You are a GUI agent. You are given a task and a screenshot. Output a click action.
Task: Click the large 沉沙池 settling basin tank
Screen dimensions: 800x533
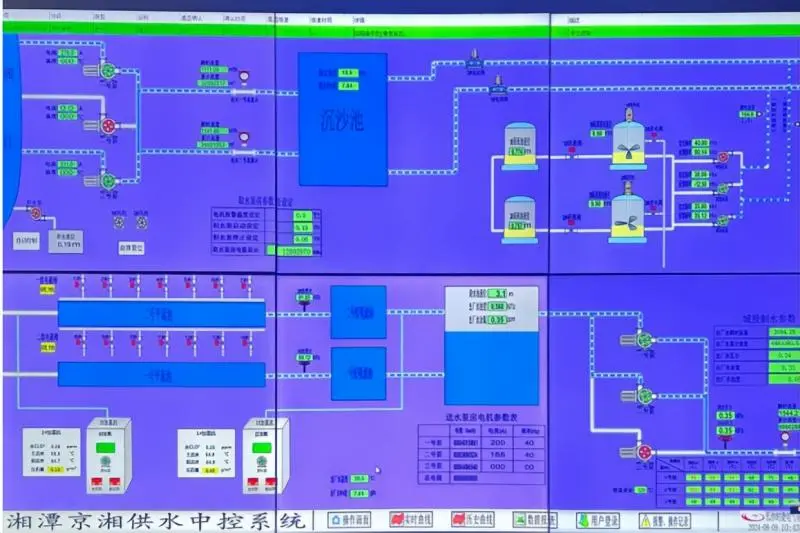pos(343,119)
